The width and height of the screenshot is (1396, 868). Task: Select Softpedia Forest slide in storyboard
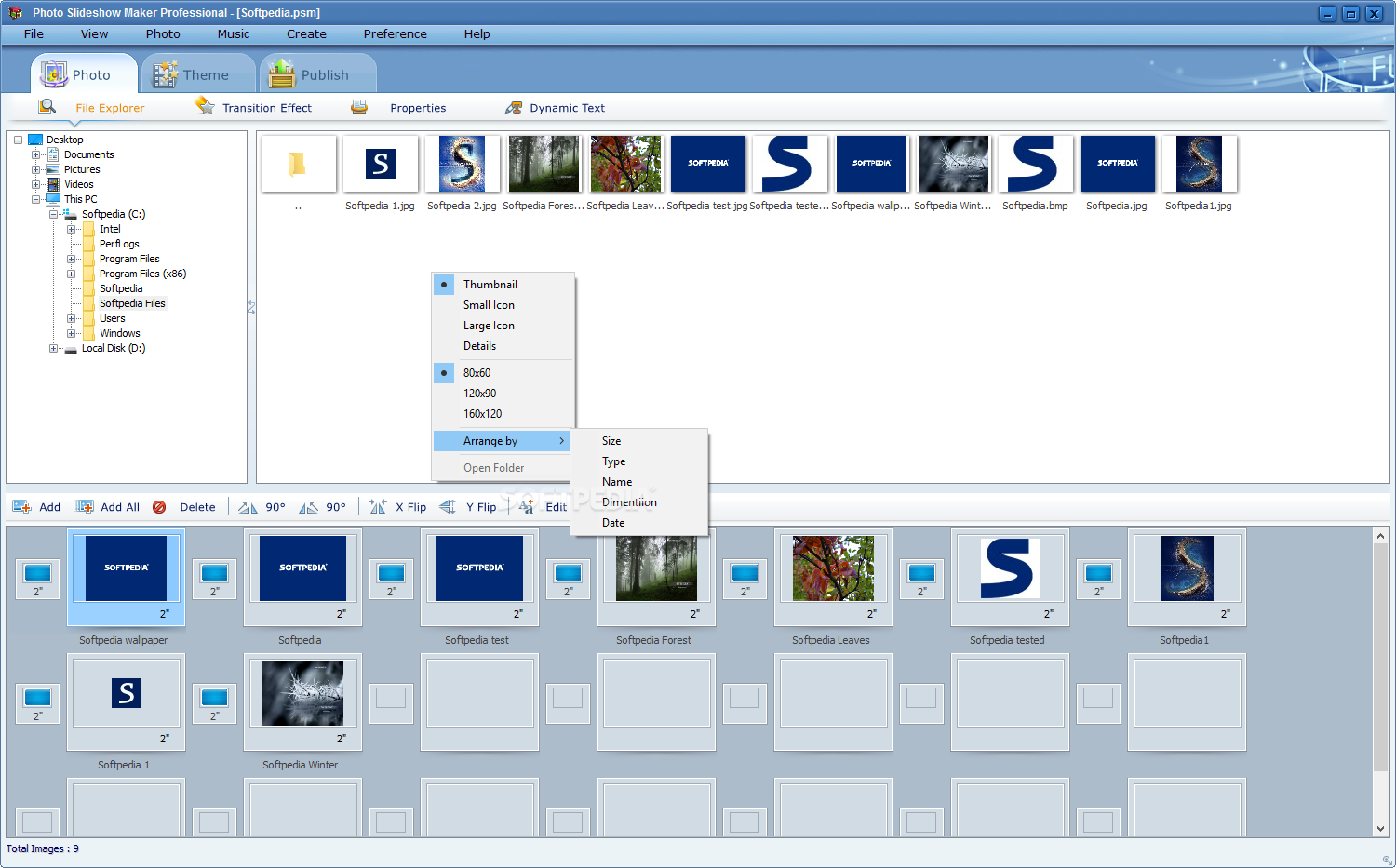tap(656, 577)
